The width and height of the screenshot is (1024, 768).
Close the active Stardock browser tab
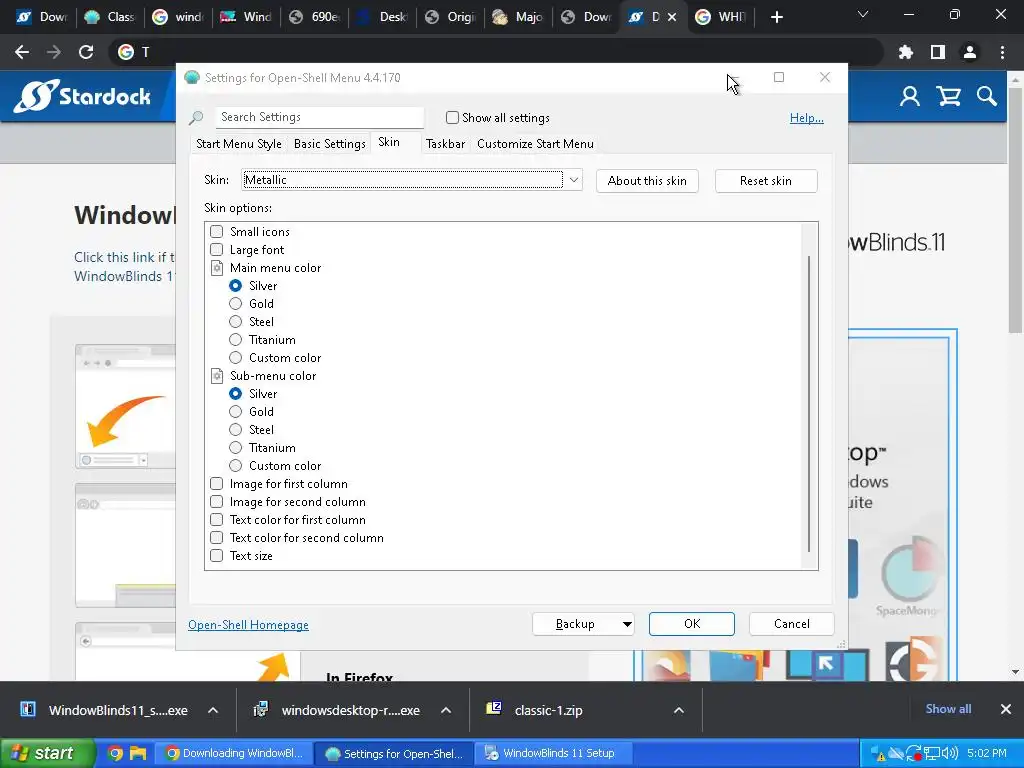[672, 17]
